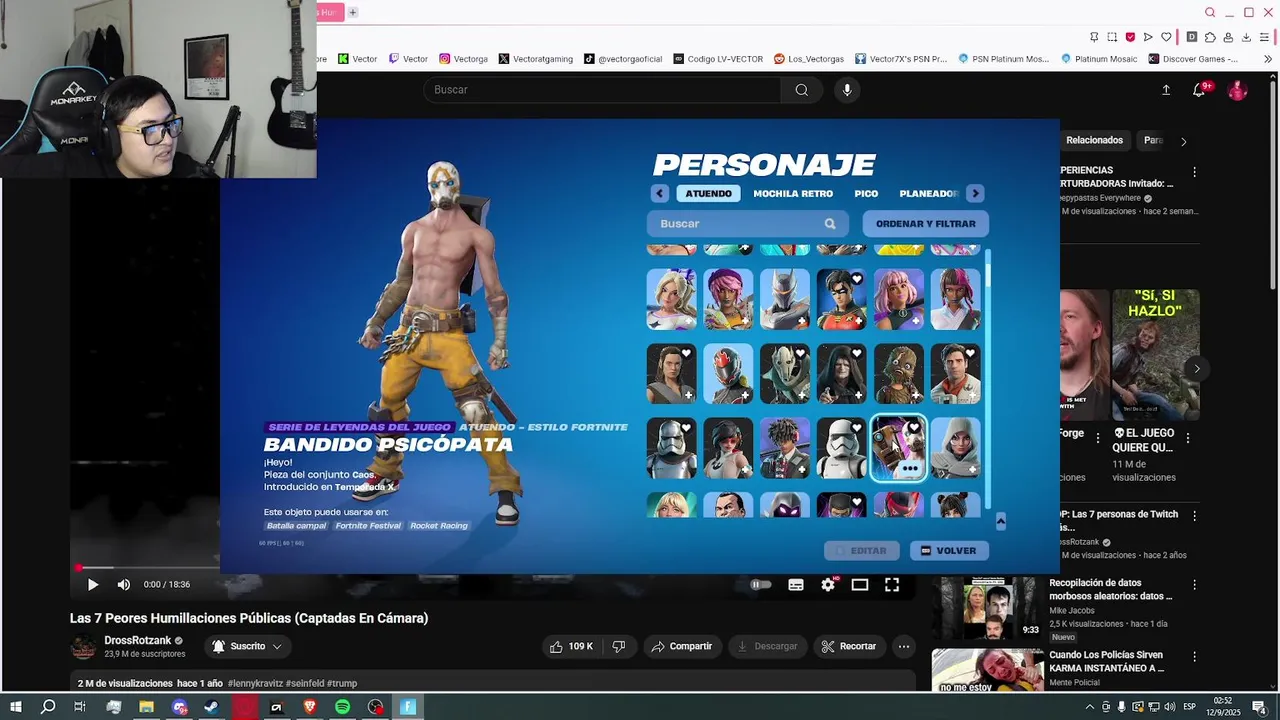Click the #lennykravitz hashtag link
This screenshot has width=1280, height=720.
[255, 684]
